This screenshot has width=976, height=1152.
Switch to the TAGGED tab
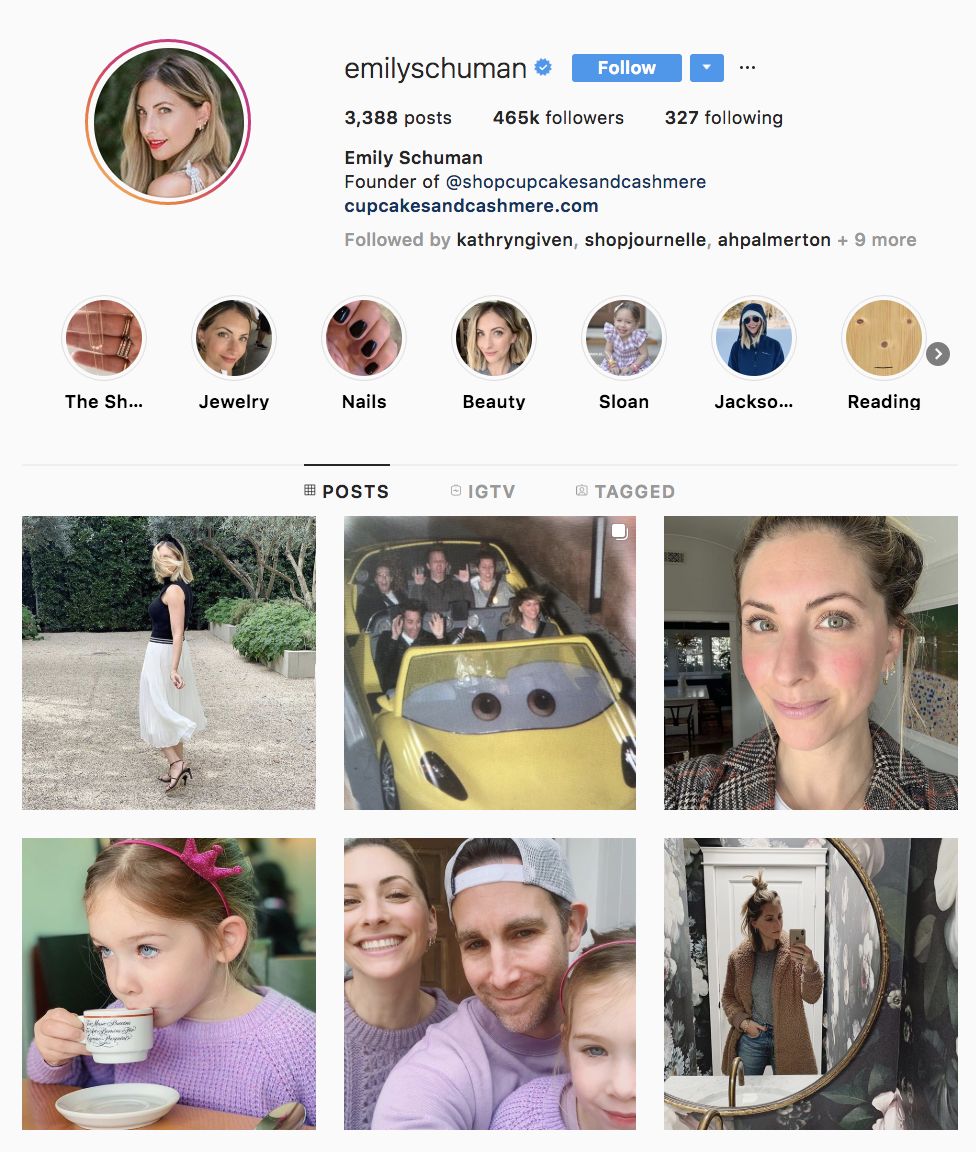point(625,492)
